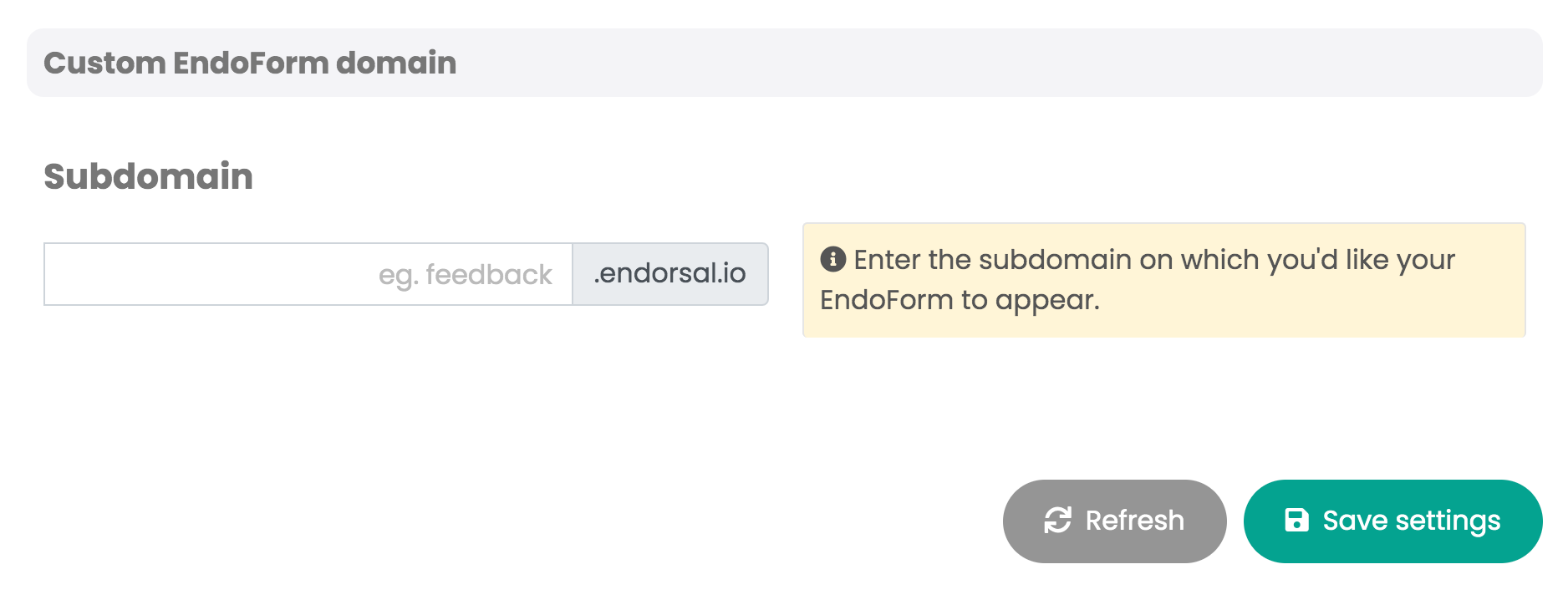Click the "EndoForm to appear." hint line

click(x=960, y=300)
